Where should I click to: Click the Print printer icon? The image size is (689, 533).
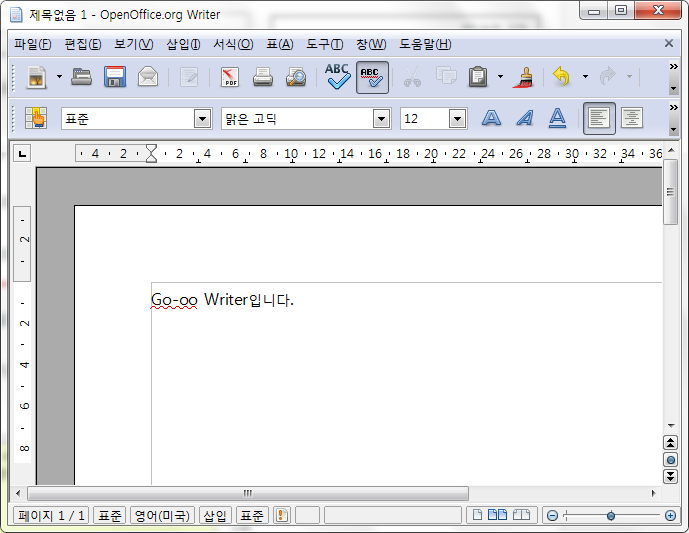pos(263,77)
